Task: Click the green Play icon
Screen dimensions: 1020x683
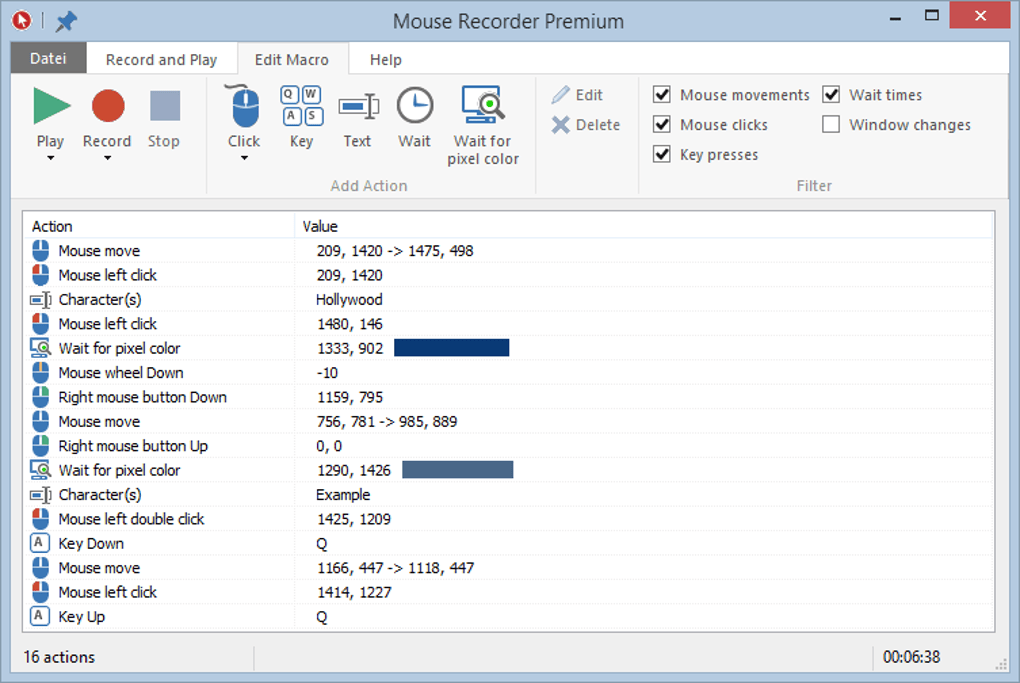Action: point(51,105)
